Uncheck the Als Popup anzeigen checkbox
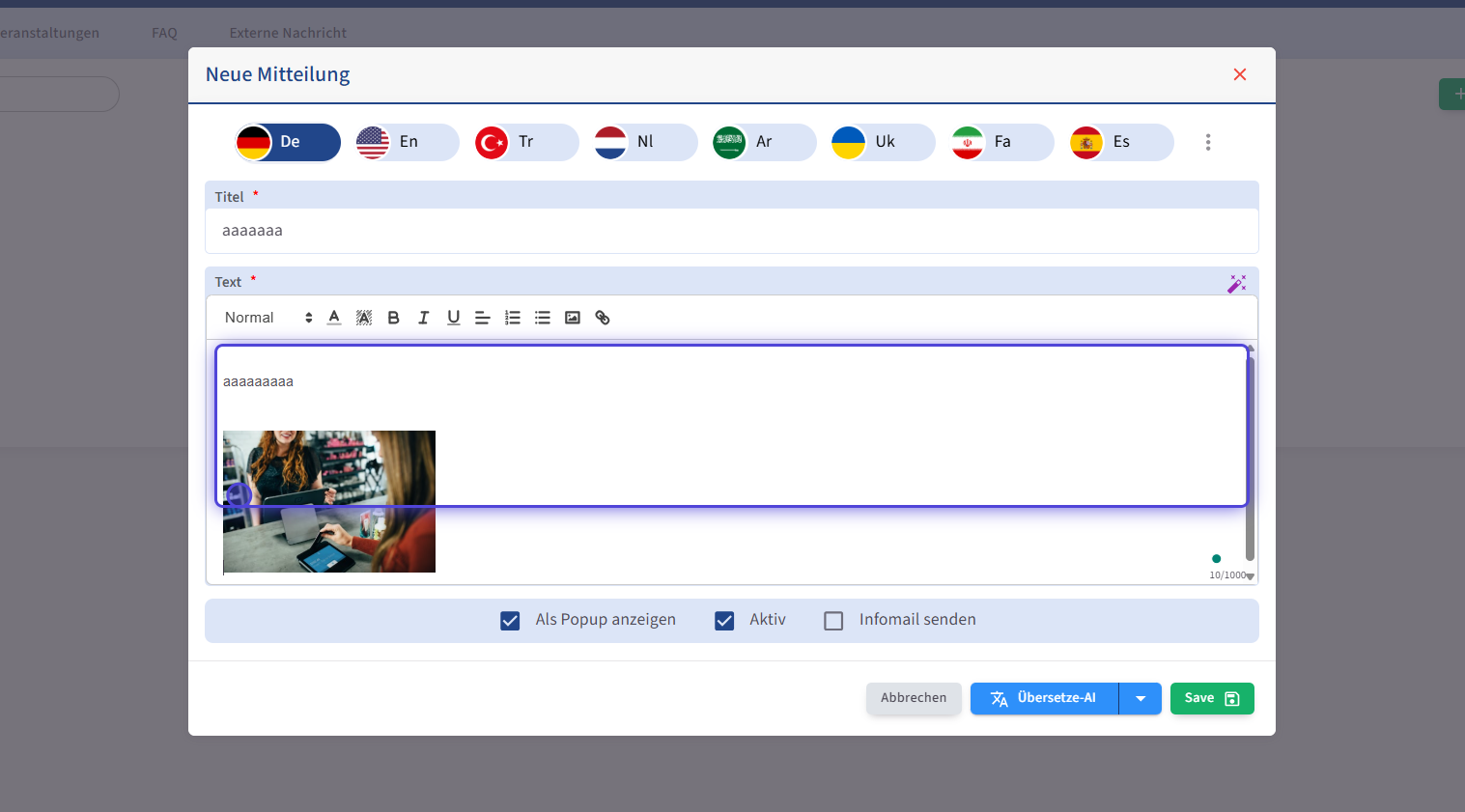This screenshot has width=1465, height=812. (x=510, y=621)
